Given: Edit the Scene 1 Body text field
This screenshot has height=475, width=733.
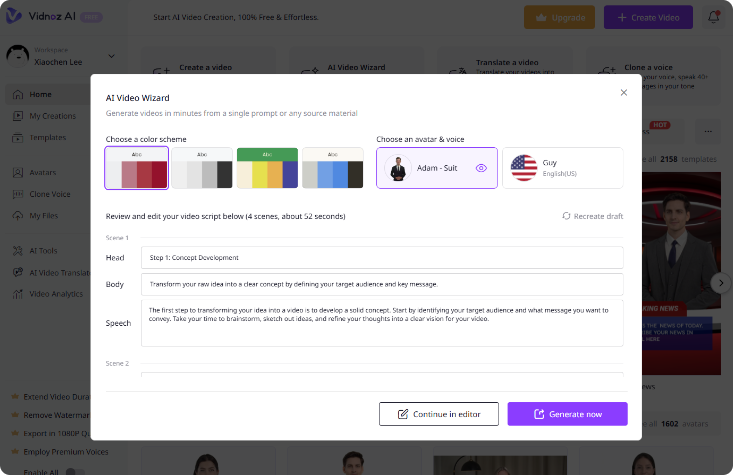Looking at the screenshot, I should [x=382, y=284].
